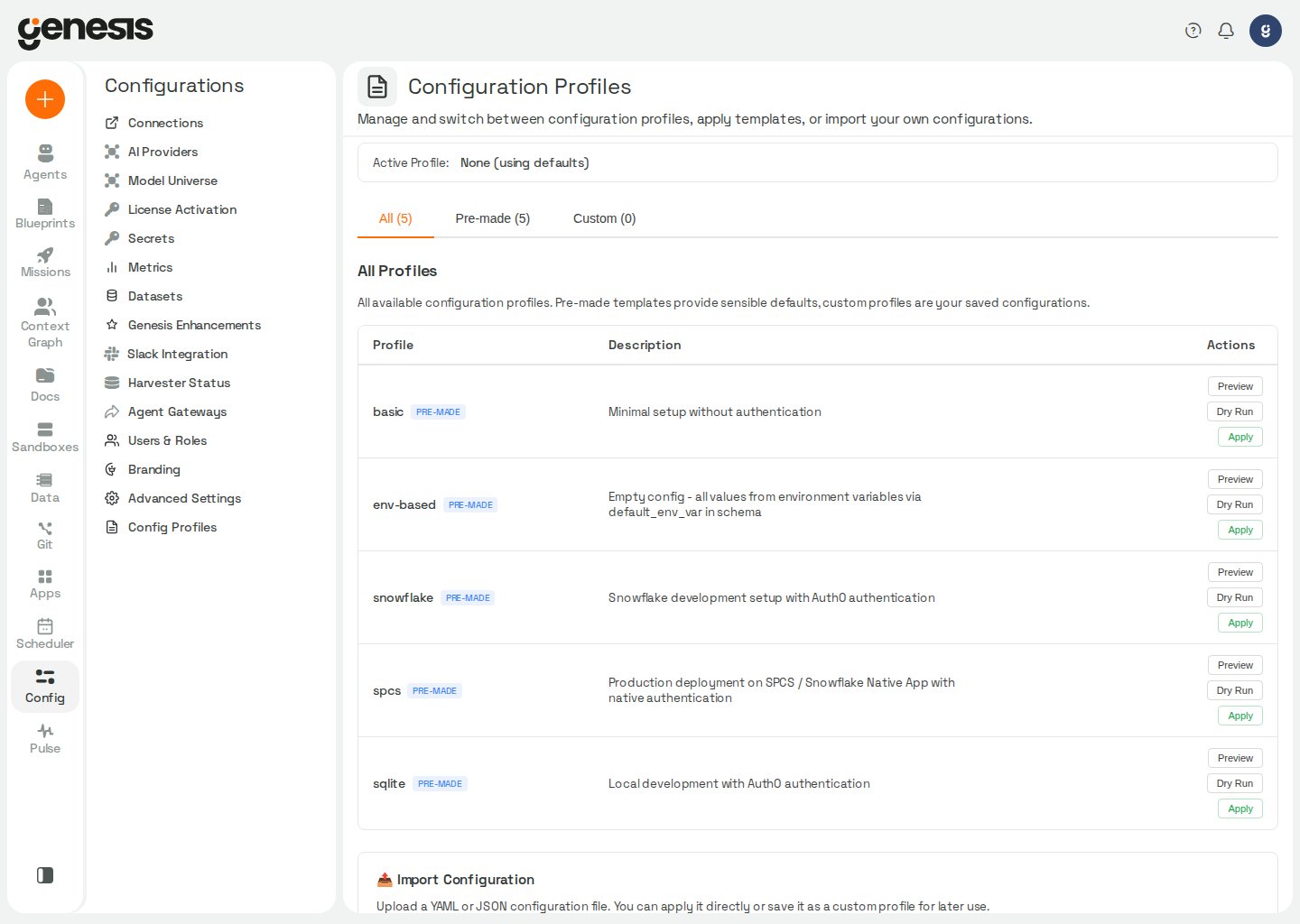Switch to the Pre-made (5) tab
Screen dimensions: 1300x924
493,218
